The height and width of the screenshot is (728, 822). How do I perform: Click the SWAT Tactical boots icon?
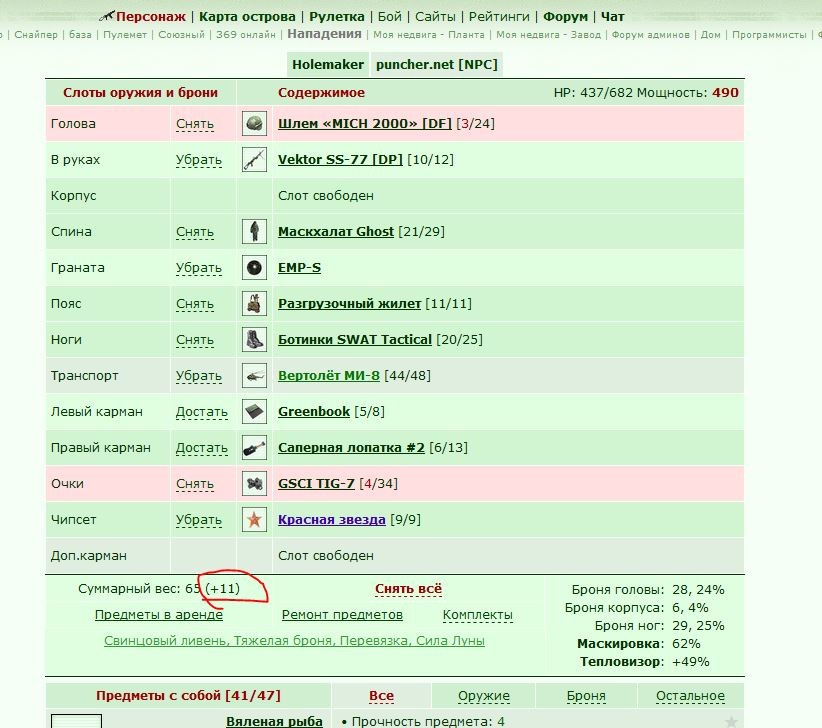click(x=254, y=340)
